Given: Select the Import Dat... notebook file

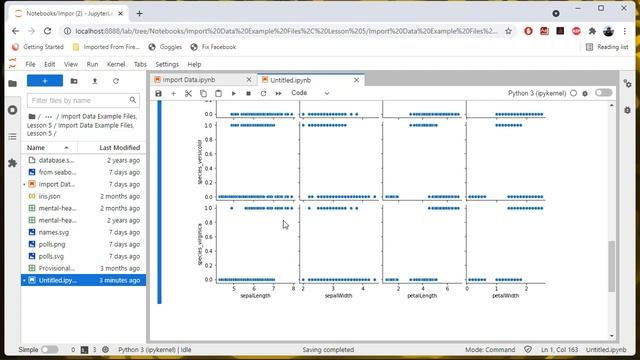Looking at the screenshot, I should pyautogui.click(x=83, y=184).
